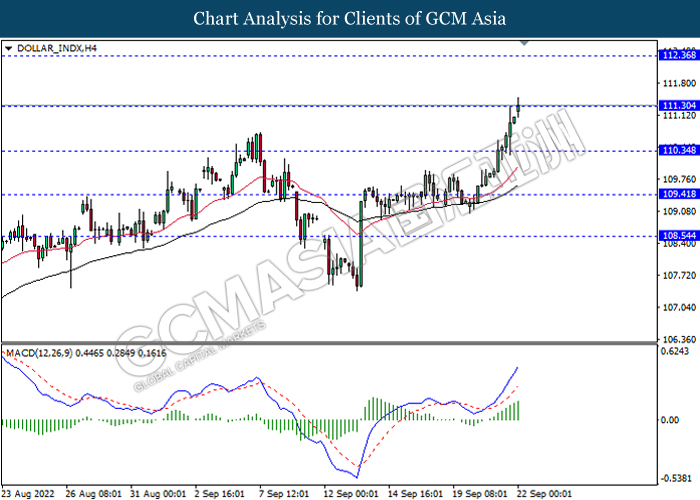The height and width of the screenshot is (500, 700).
Task: Select the 111.304 price level label
Action: [679, 106]
